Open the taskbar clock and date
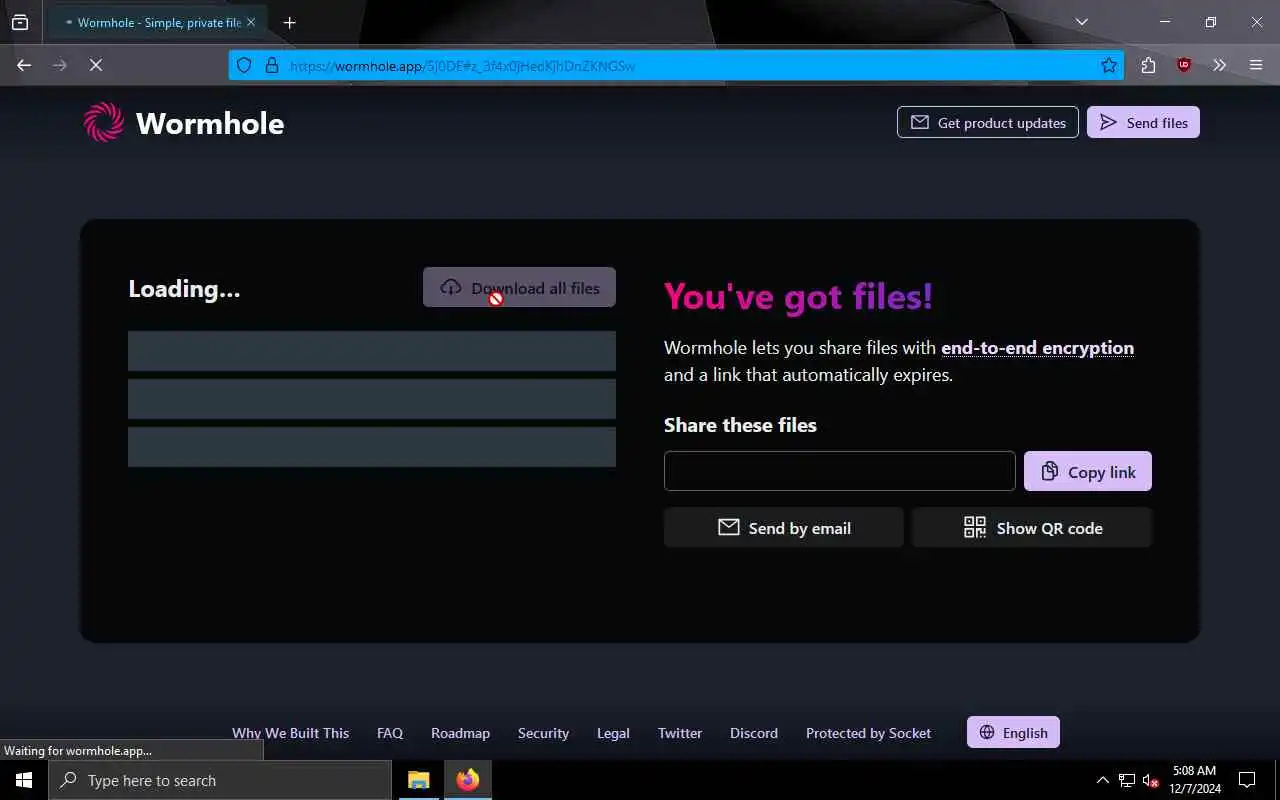Image resolution: width=1280 pixels, height=800 pixels. pyautogui.click(x=1194, y=780)
